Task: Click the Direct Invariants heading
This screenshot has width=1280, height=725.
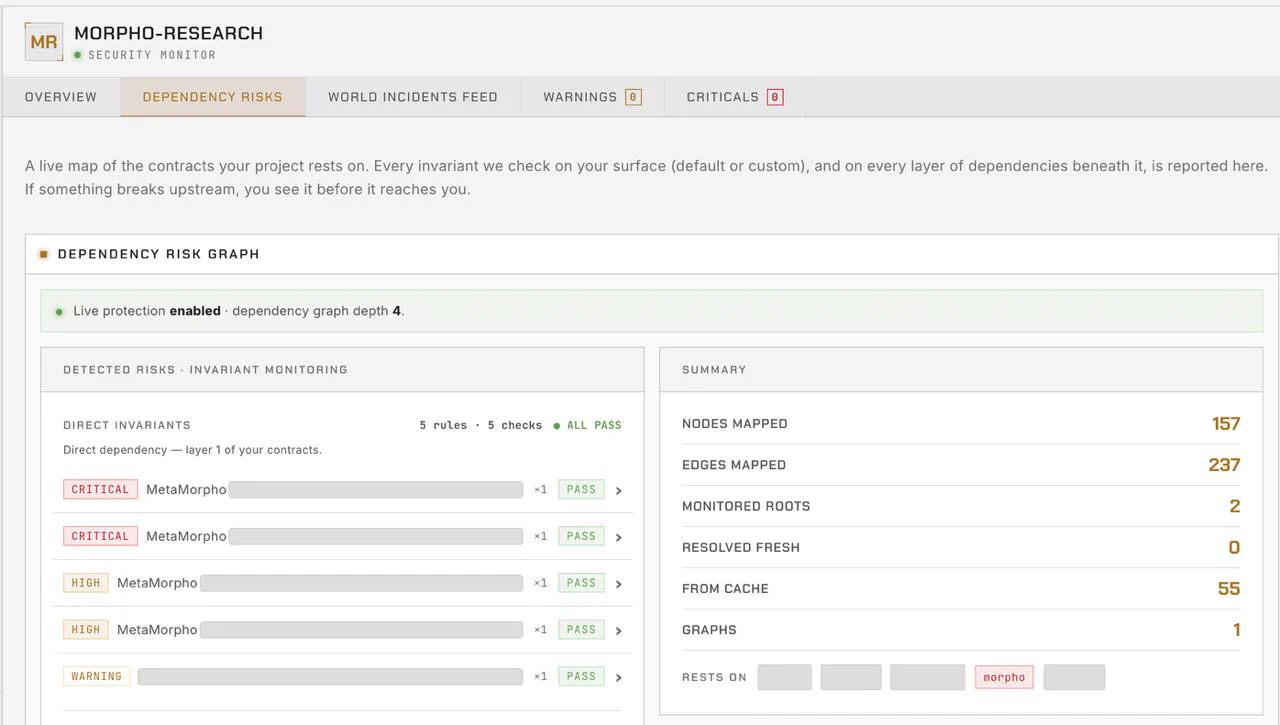Action: coord(127,425)
